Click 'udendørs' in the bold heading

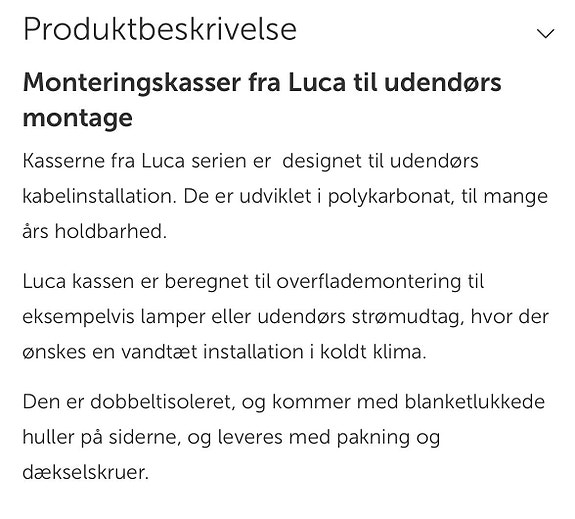pyautogui.click(x=442, y=82)
